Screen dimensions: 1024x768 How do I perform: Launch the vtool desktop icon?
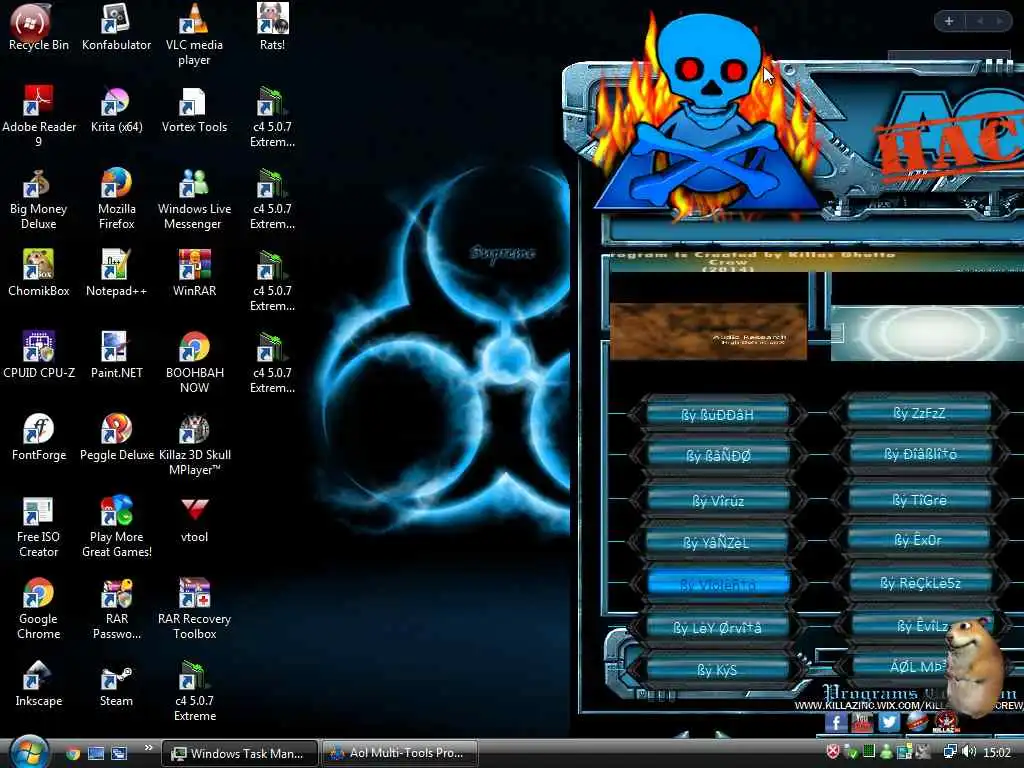pos(194,520)
